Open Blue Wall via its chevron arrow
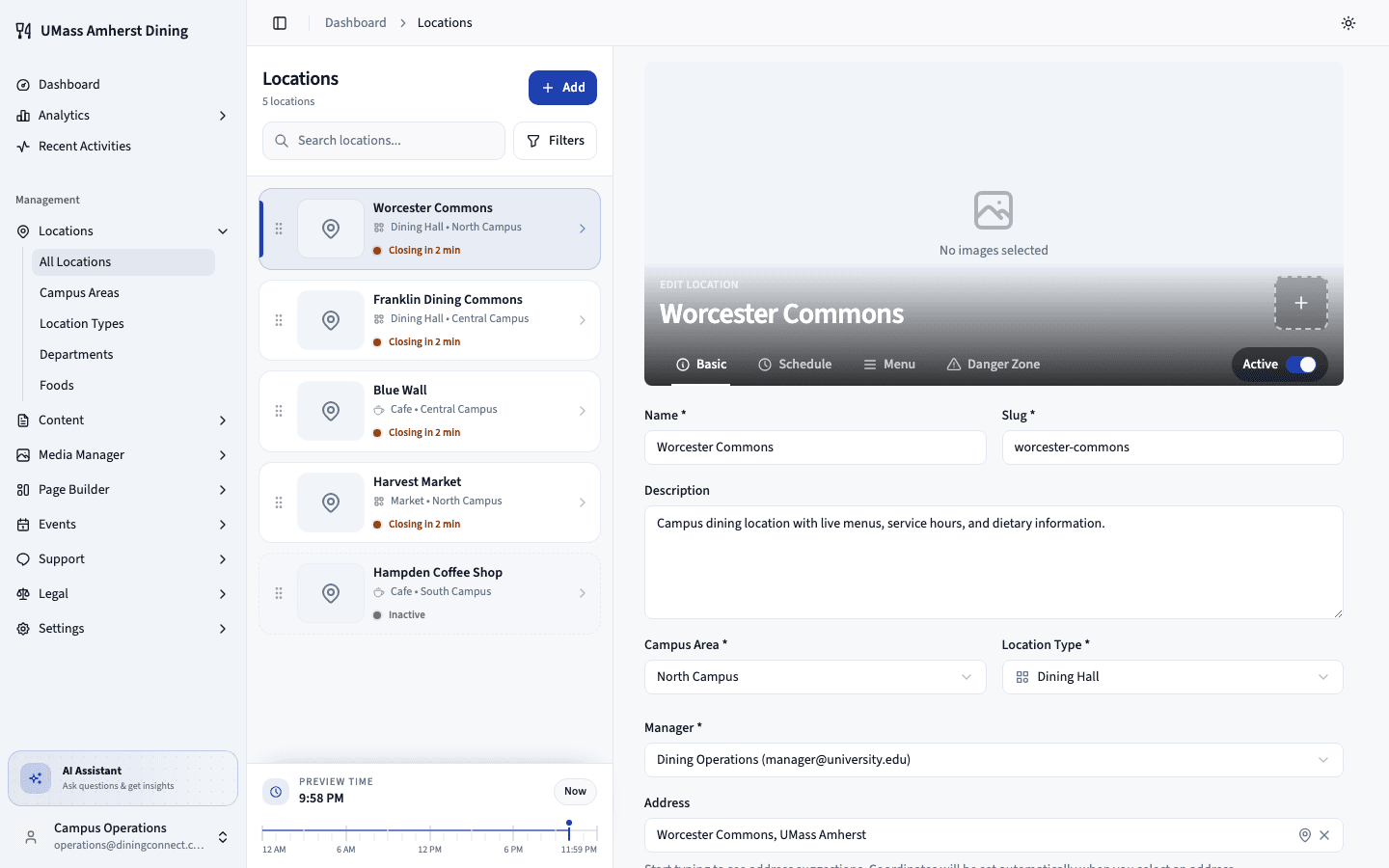The height and width of the screenshot is (868, 1389). click(583, 411)
